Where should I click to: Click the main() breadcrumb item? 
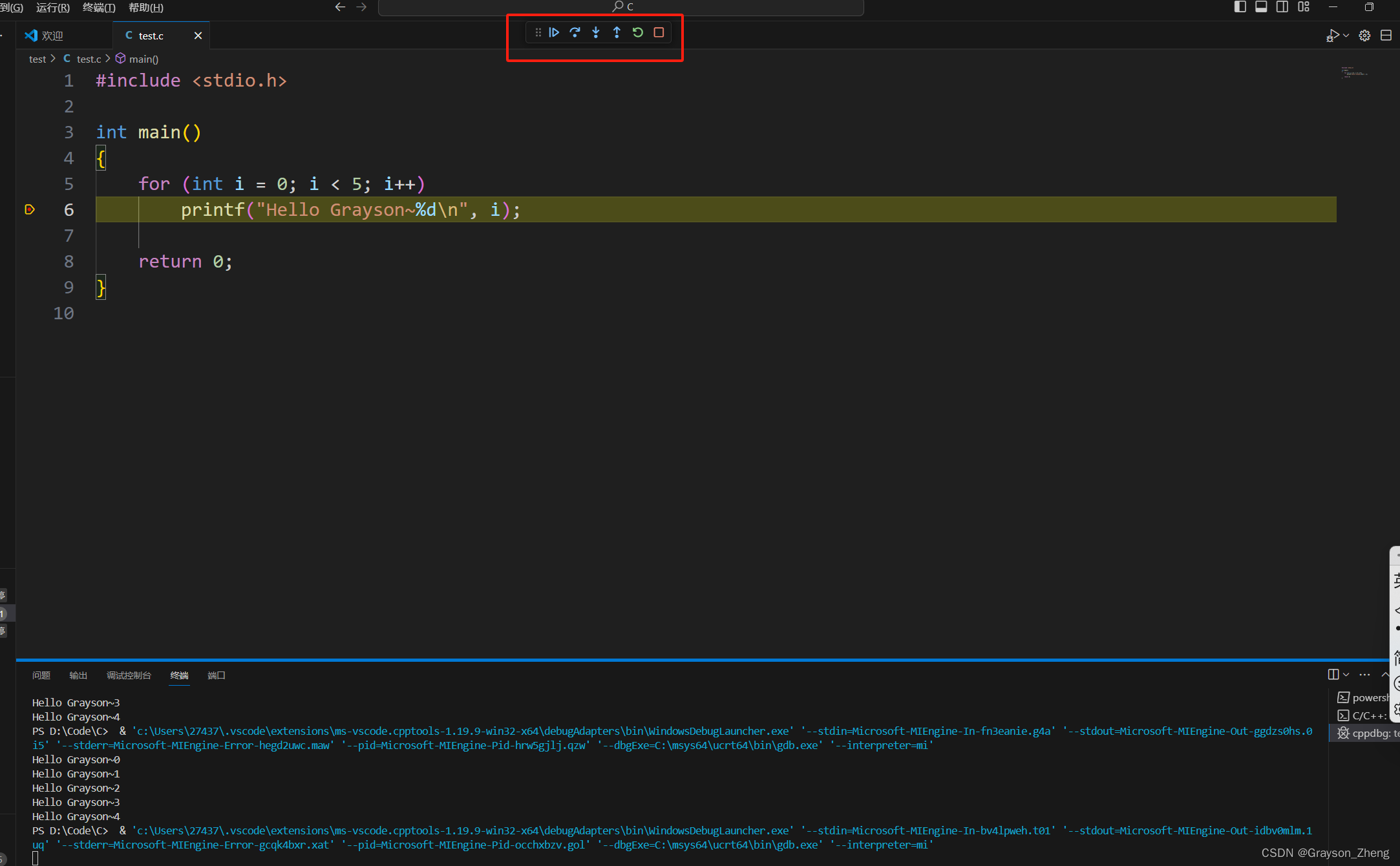click(143, 59)
